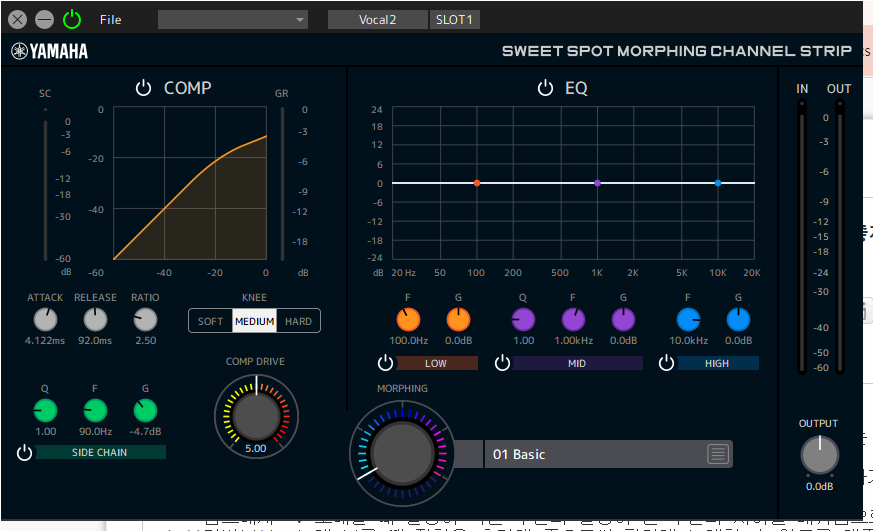
Task: Click the LOW band label bar
Action: 436,363
